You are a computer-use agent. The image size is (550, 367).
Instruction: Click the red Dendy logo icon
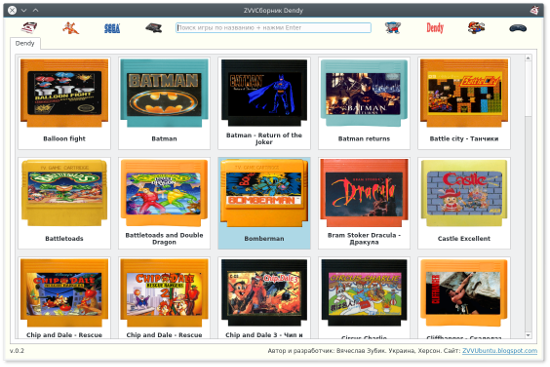point(435,28)
